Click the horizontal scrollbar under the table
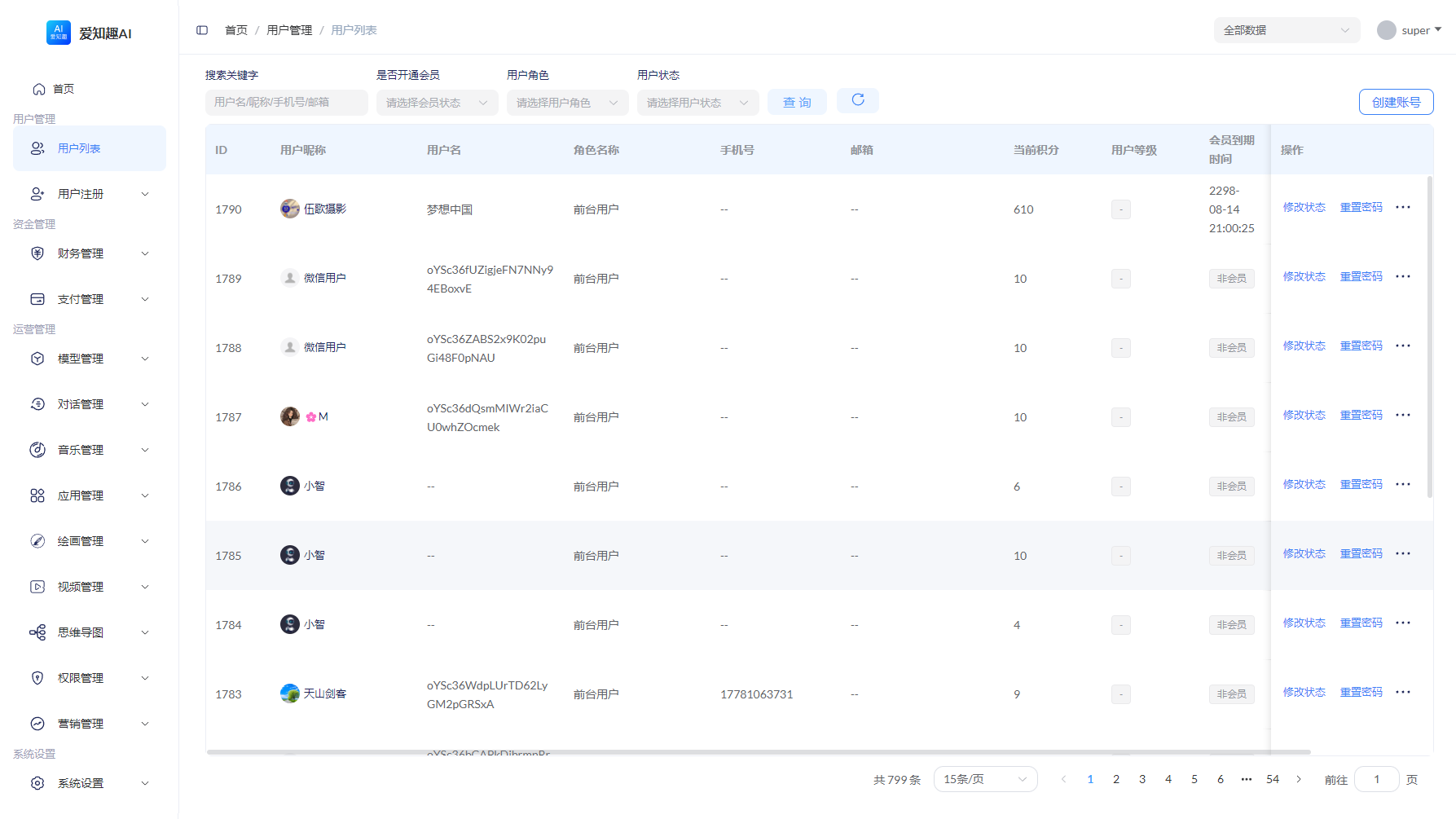This screenshot has height=819, width=1456. click(759, 752)
